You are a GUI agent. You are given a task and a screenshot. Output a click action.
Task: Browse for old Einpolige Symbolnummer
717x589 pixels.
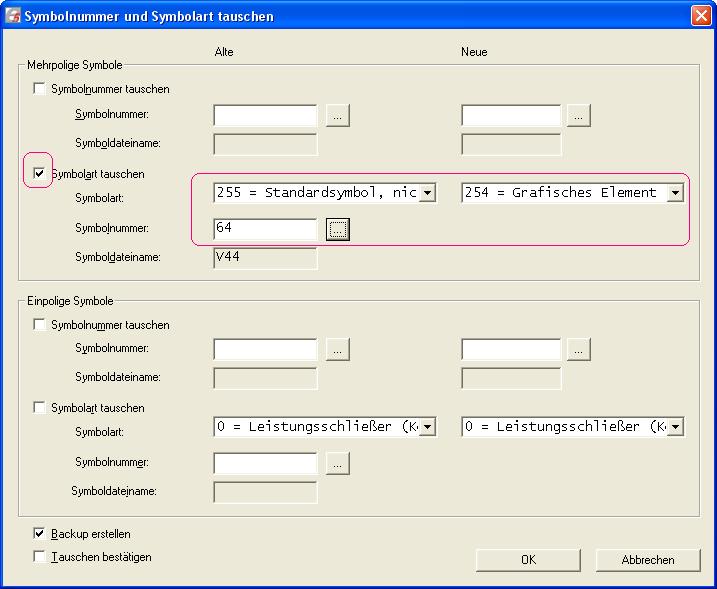pos(337,350)
